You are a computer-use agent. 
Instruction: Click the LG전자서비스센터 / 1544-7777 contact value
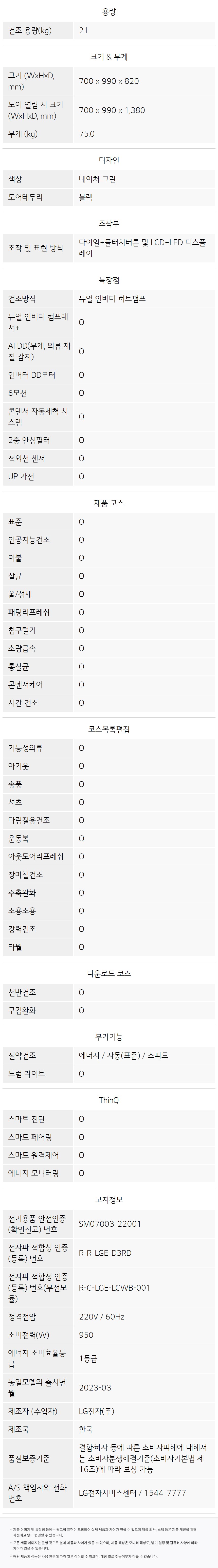coord(132,1492)
